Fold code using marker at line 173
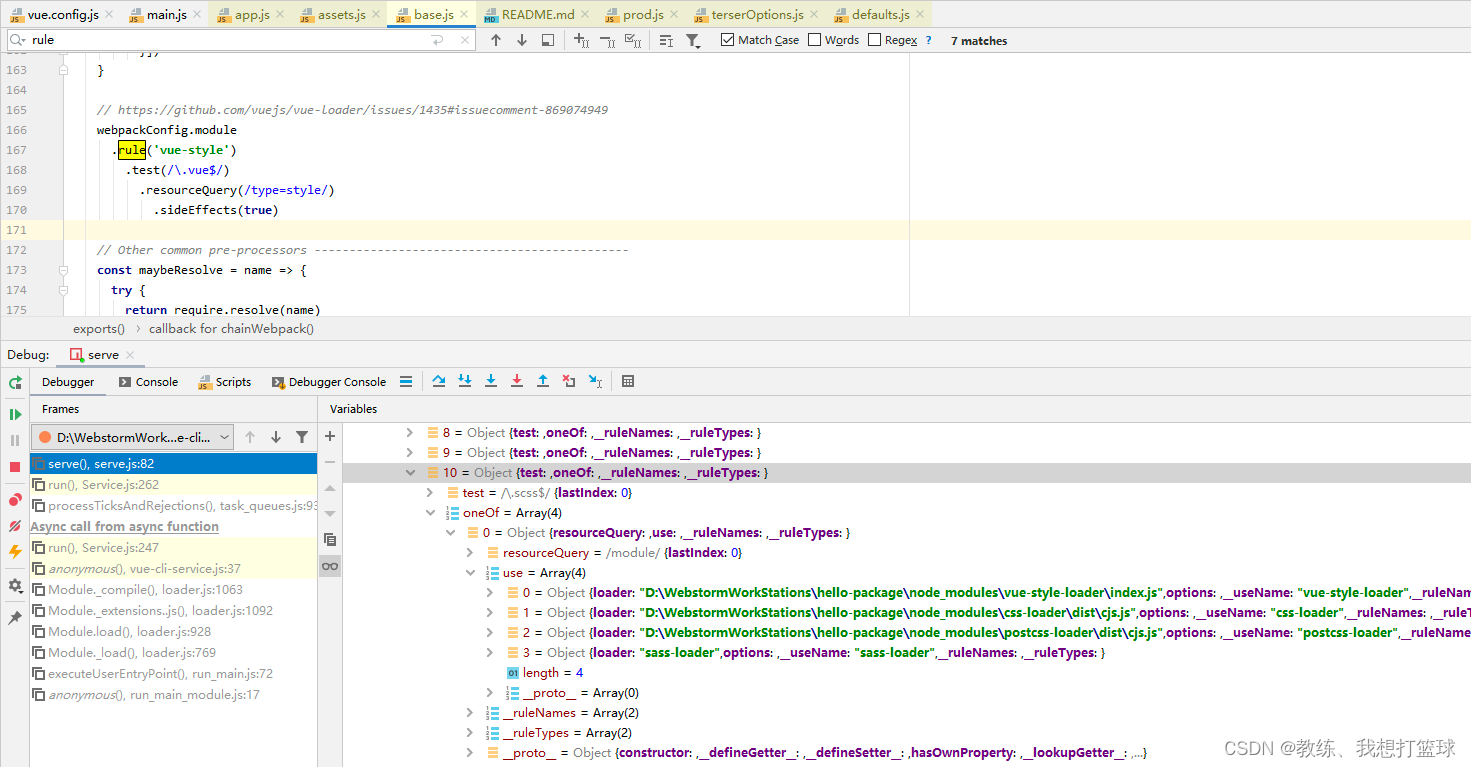The image size is (1471, 767). coord(64,270)
